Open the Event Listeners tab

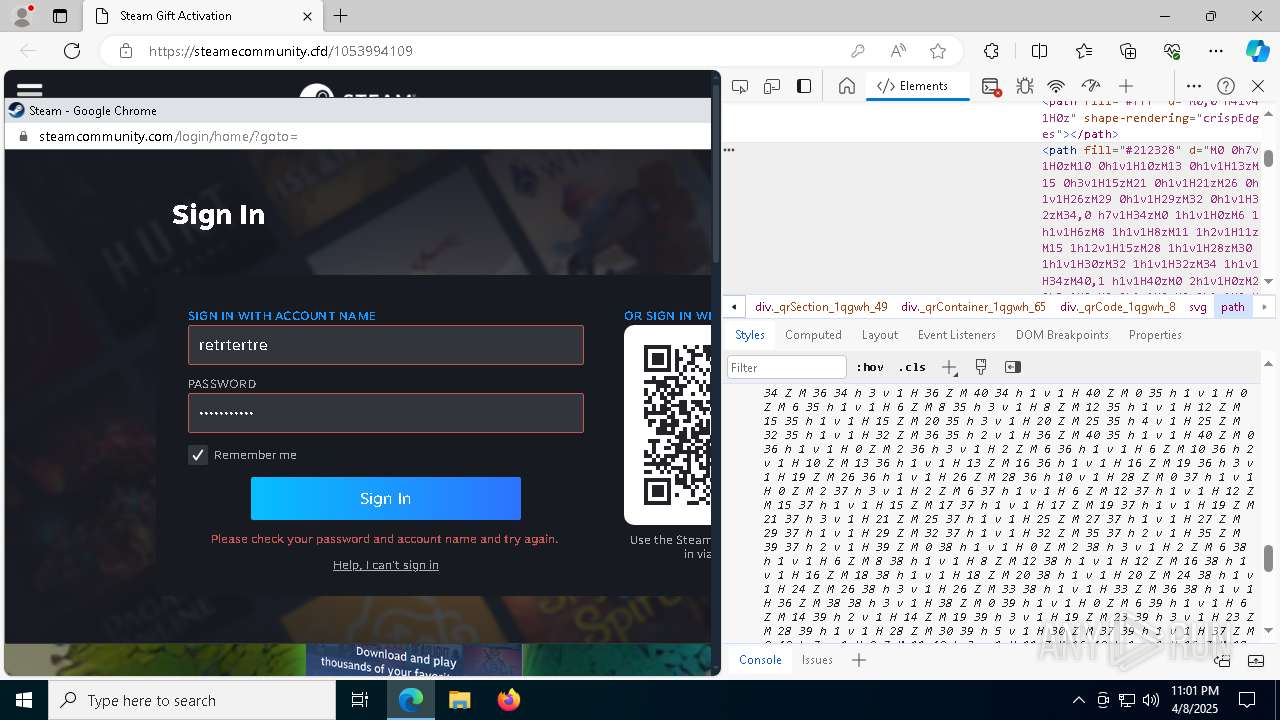pyautogui.click(x=957, y=335)
